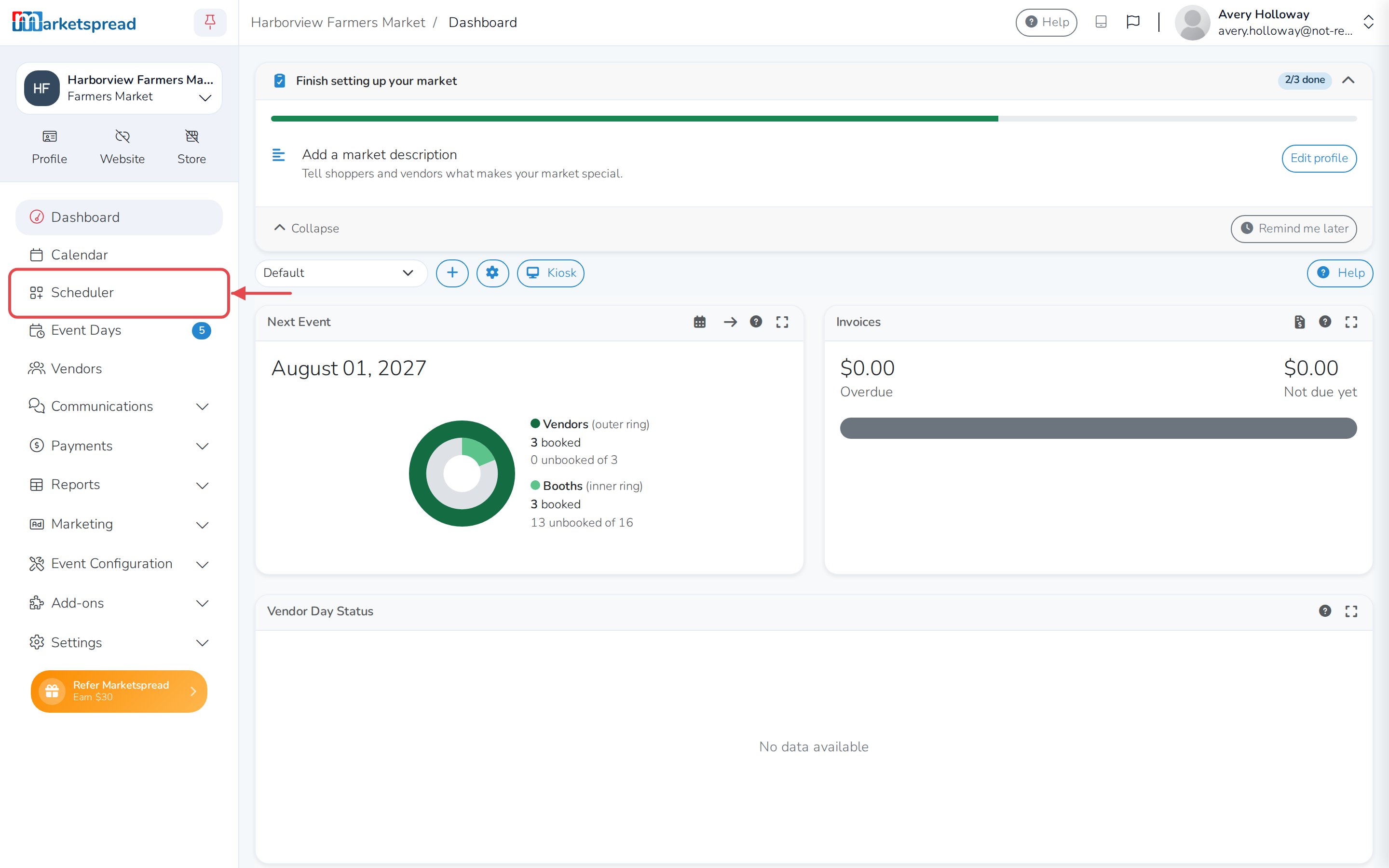This screenshot has width=1389, height=868.
Task: Open Vendors in sidebar
Action: click(119, 368)
